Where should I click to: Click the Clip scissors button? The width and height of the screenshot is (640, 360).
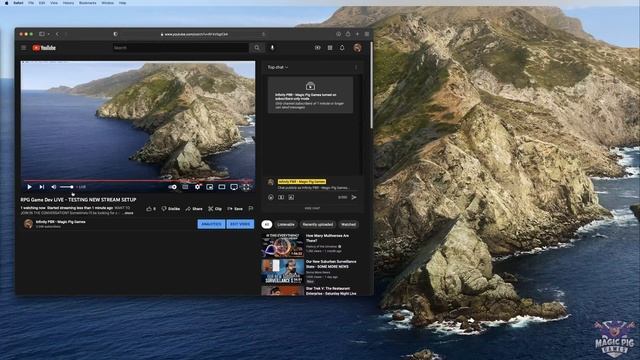coord(215,209)
